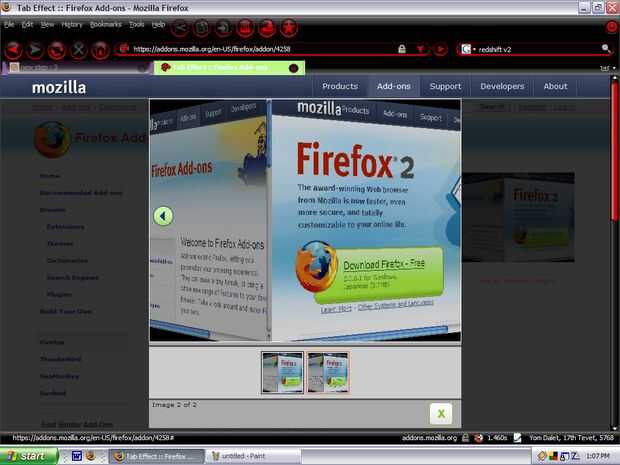Click the padlock icon in the address bar

tap(402, 49)
